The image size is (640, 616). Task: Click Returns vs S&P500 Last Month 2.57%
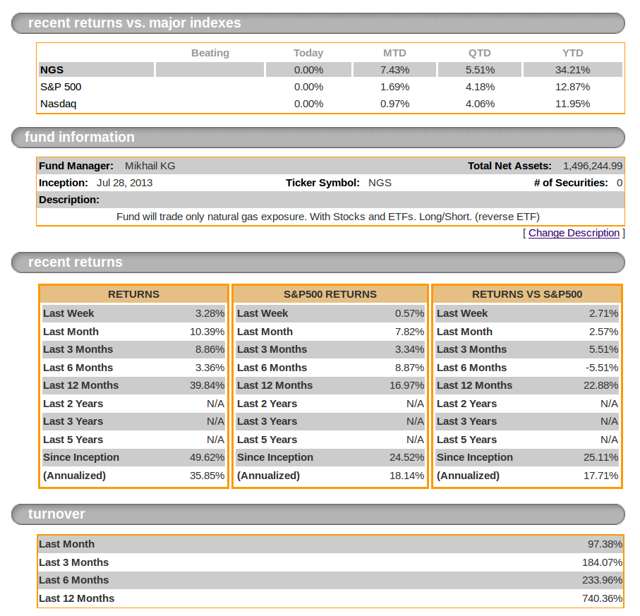click(x=603, y=332)
